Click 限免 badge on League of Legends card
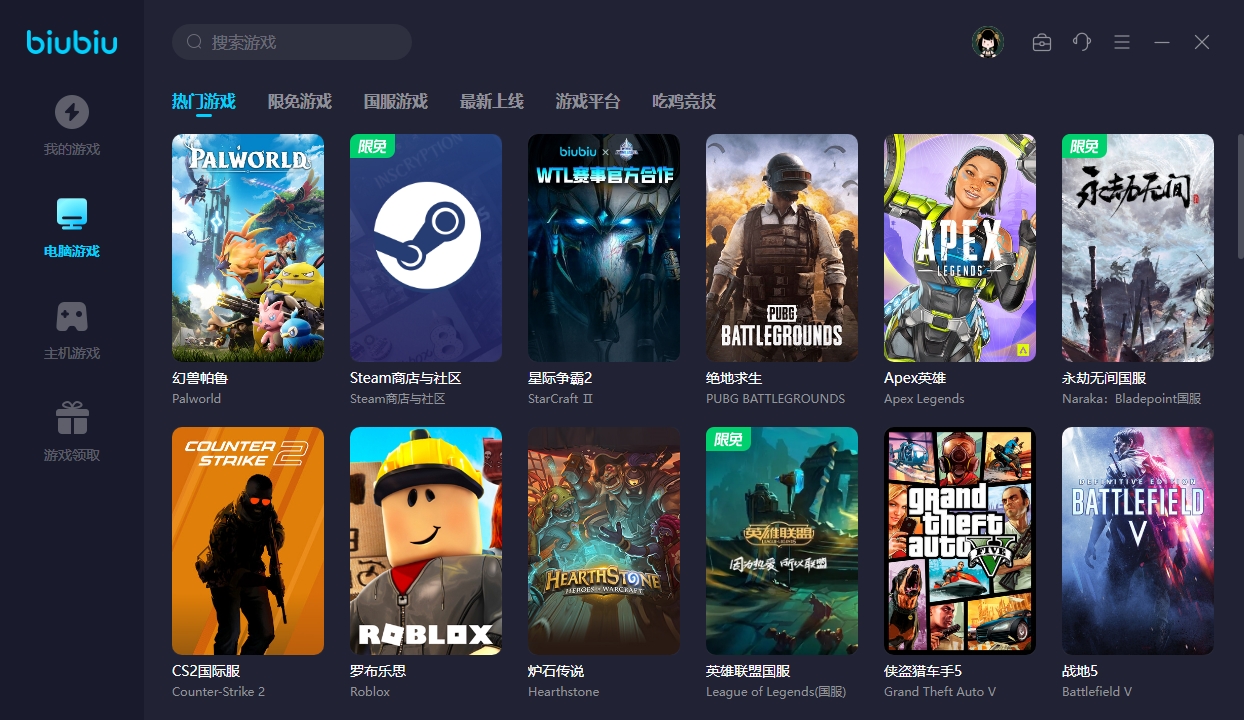 pyautogui.click(x=728, y=439)
